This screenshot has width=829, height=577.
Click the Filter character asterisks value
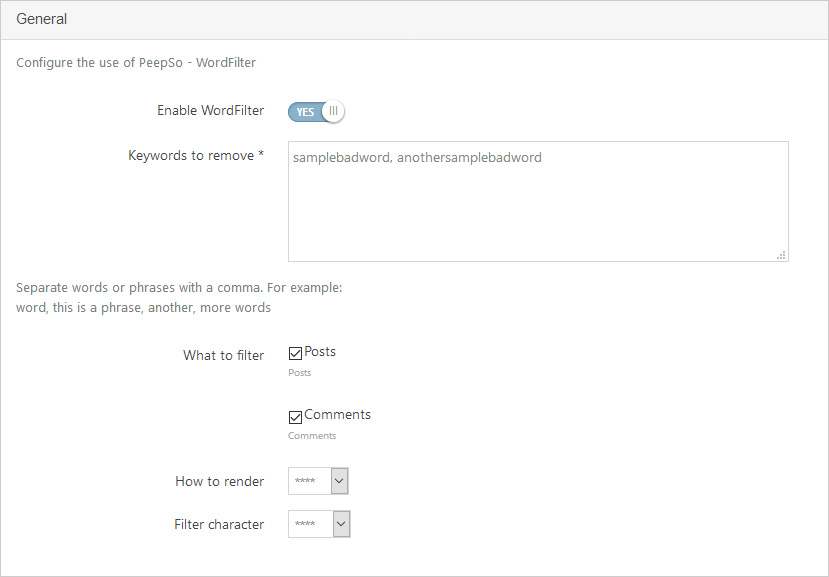click(x=305, y=524)
